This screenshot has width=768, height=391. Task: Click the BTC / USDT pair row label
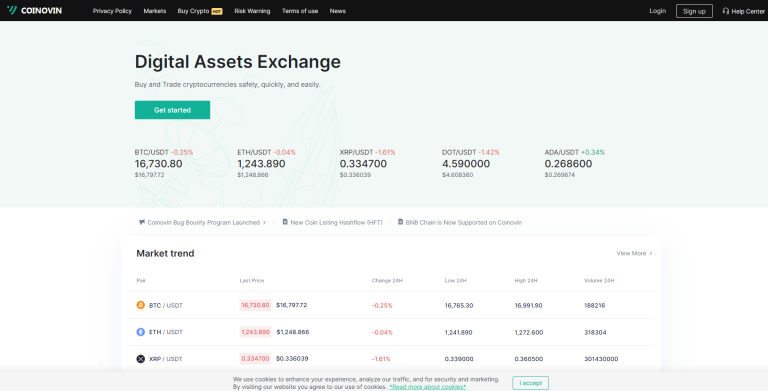pyautogui.click(x=166, y=305)
